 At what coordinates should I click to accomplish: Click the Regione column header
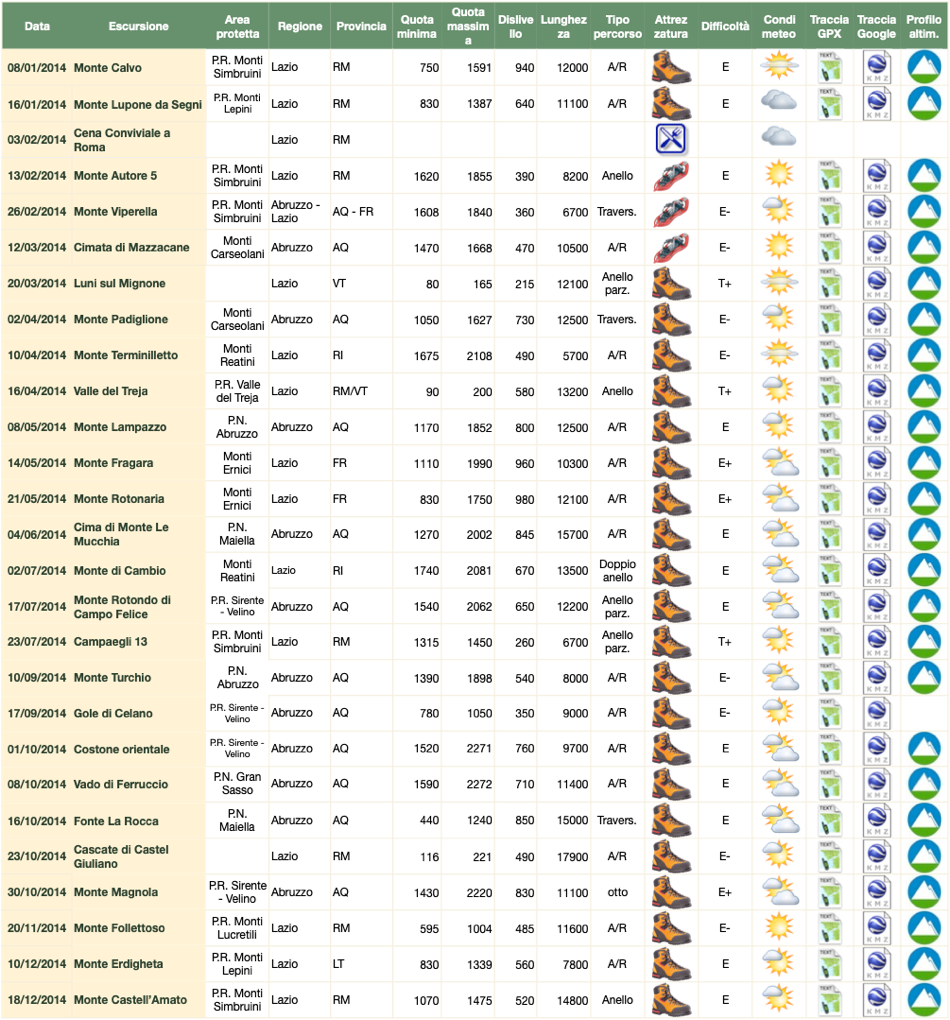(300, 26)
